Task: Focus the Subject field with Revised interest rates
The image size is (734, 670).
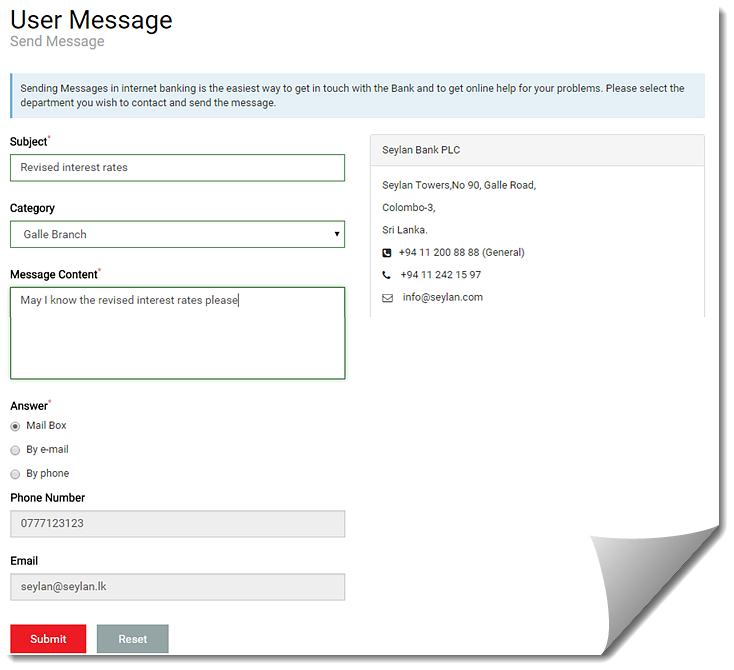Action: [177, 168]
